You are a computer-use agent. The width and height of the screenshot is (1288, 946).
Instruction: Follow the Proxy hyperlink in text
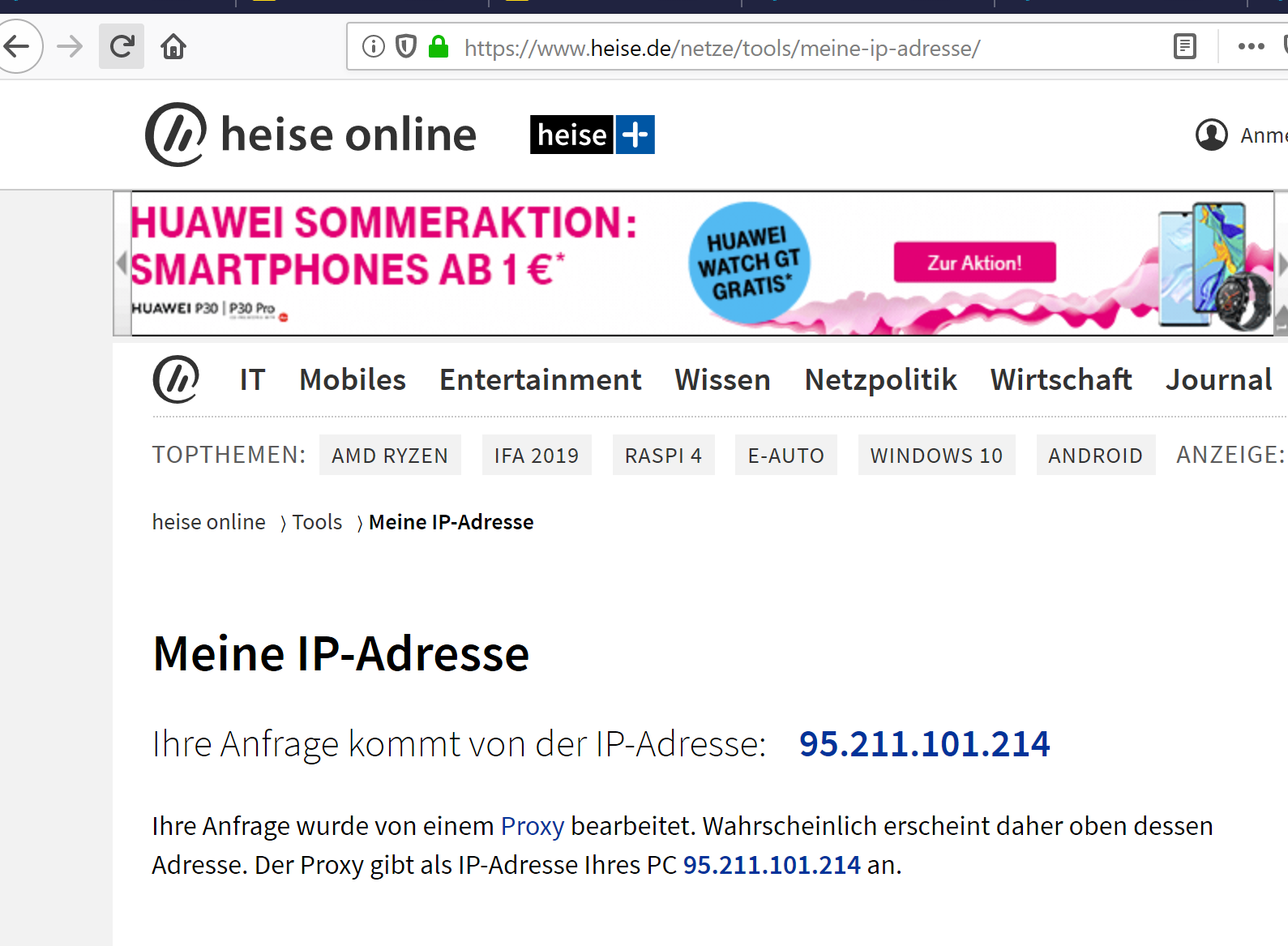(x=532, y=826)
